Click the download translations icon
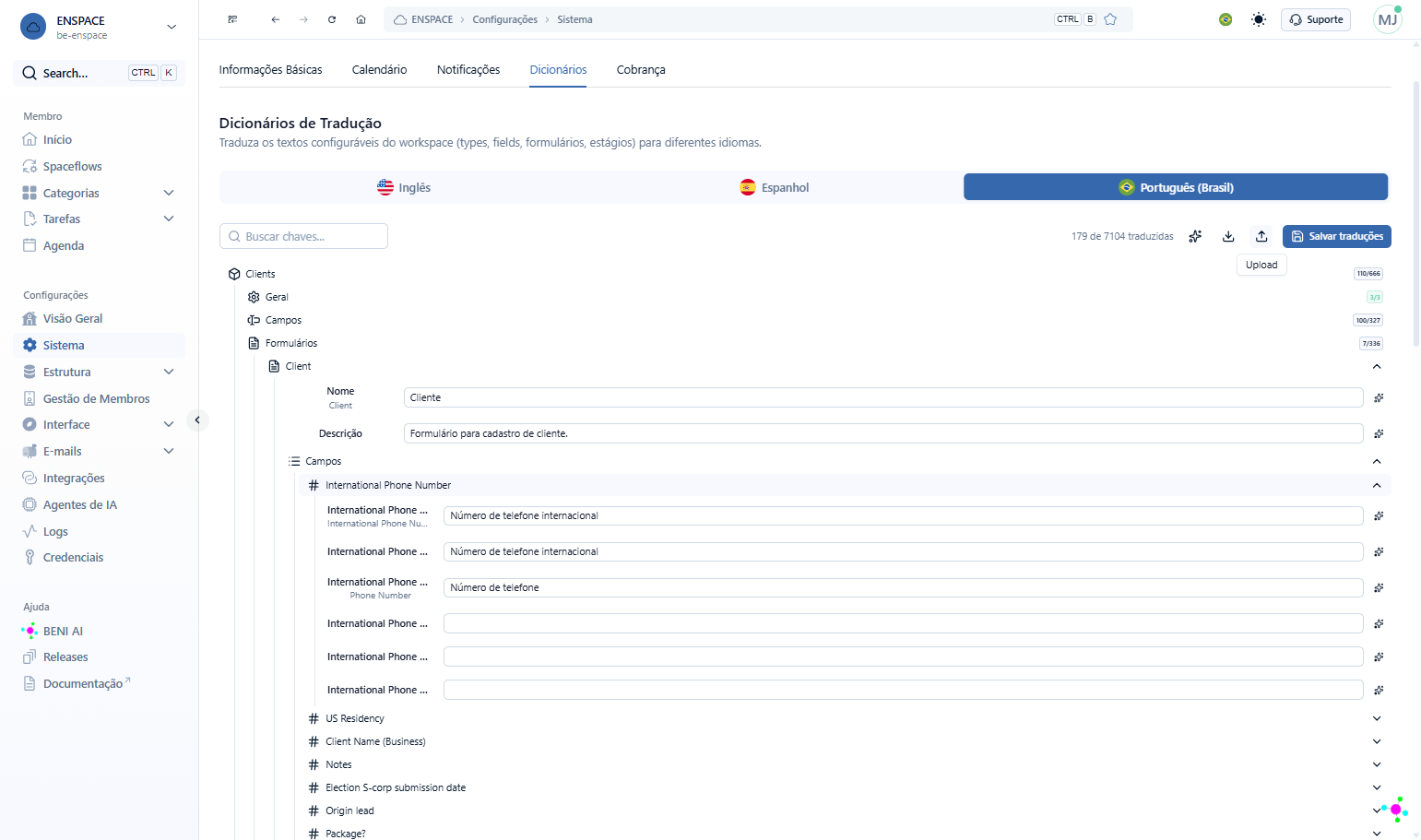This screenshot has width=1421, height=840. pos(1228,236)
